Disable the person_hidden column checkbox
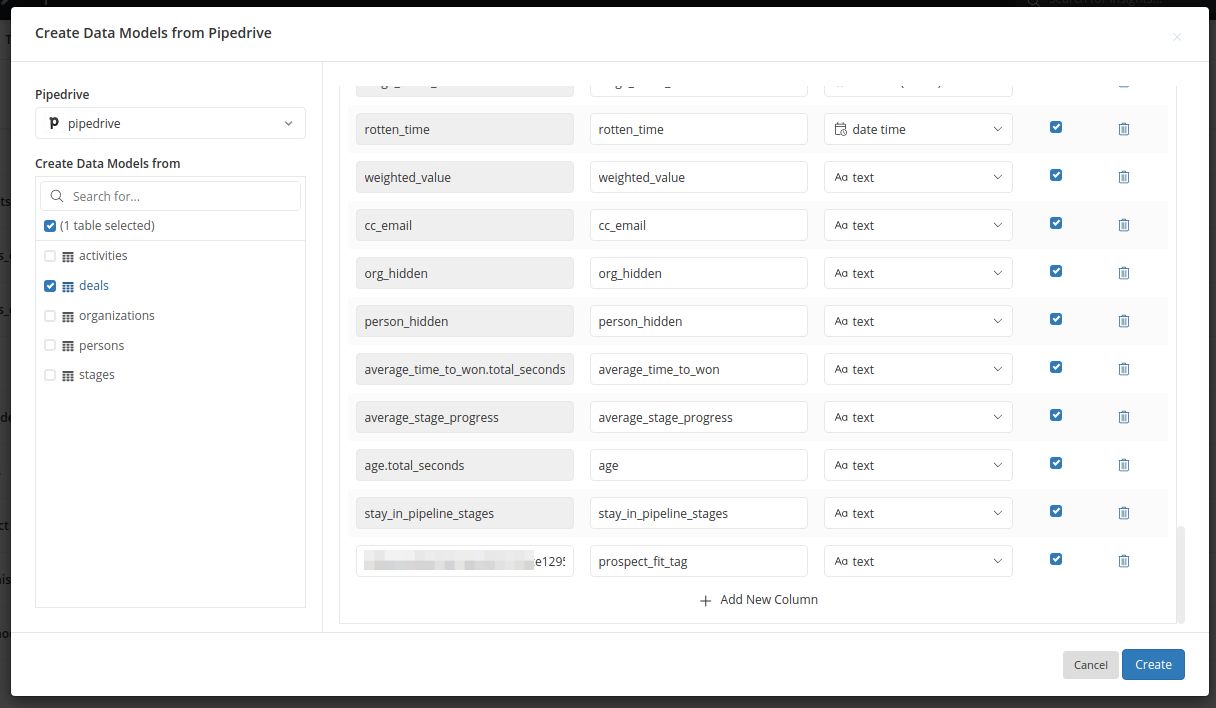This screenshot has height=708, width=1216. tap(1056, 319)
